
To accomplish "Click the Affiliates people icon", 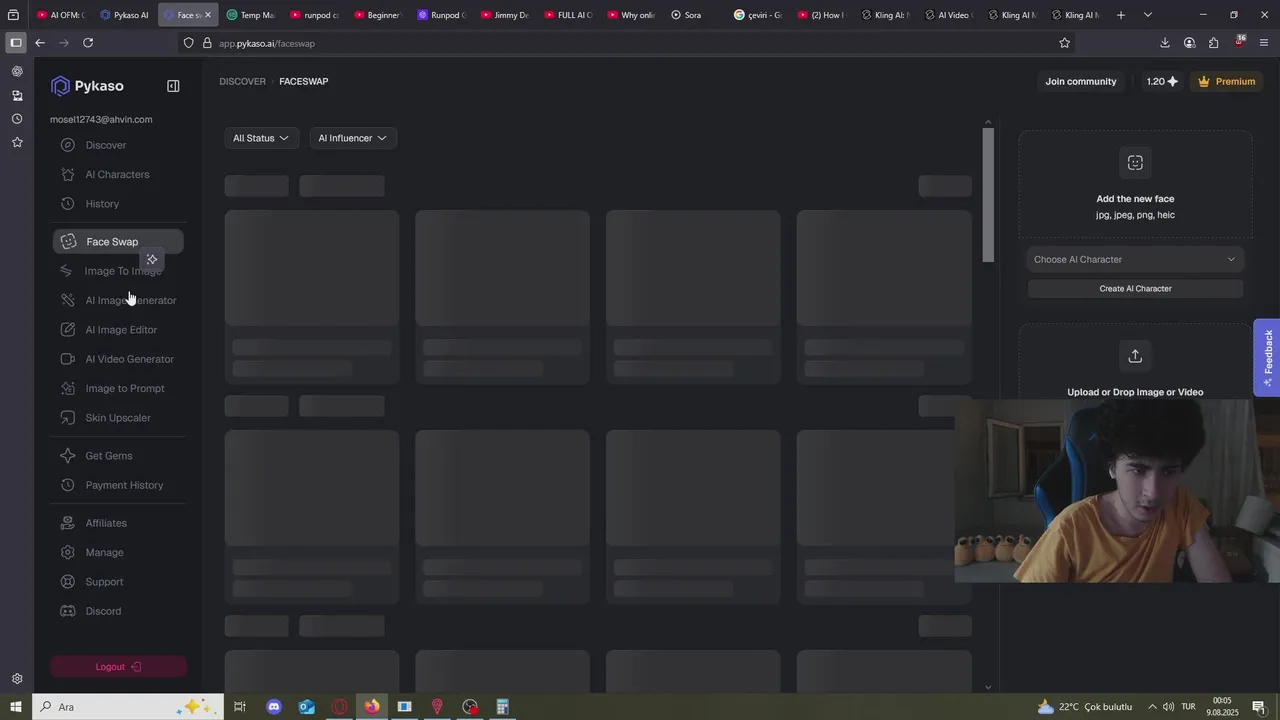I will (68, 523).
